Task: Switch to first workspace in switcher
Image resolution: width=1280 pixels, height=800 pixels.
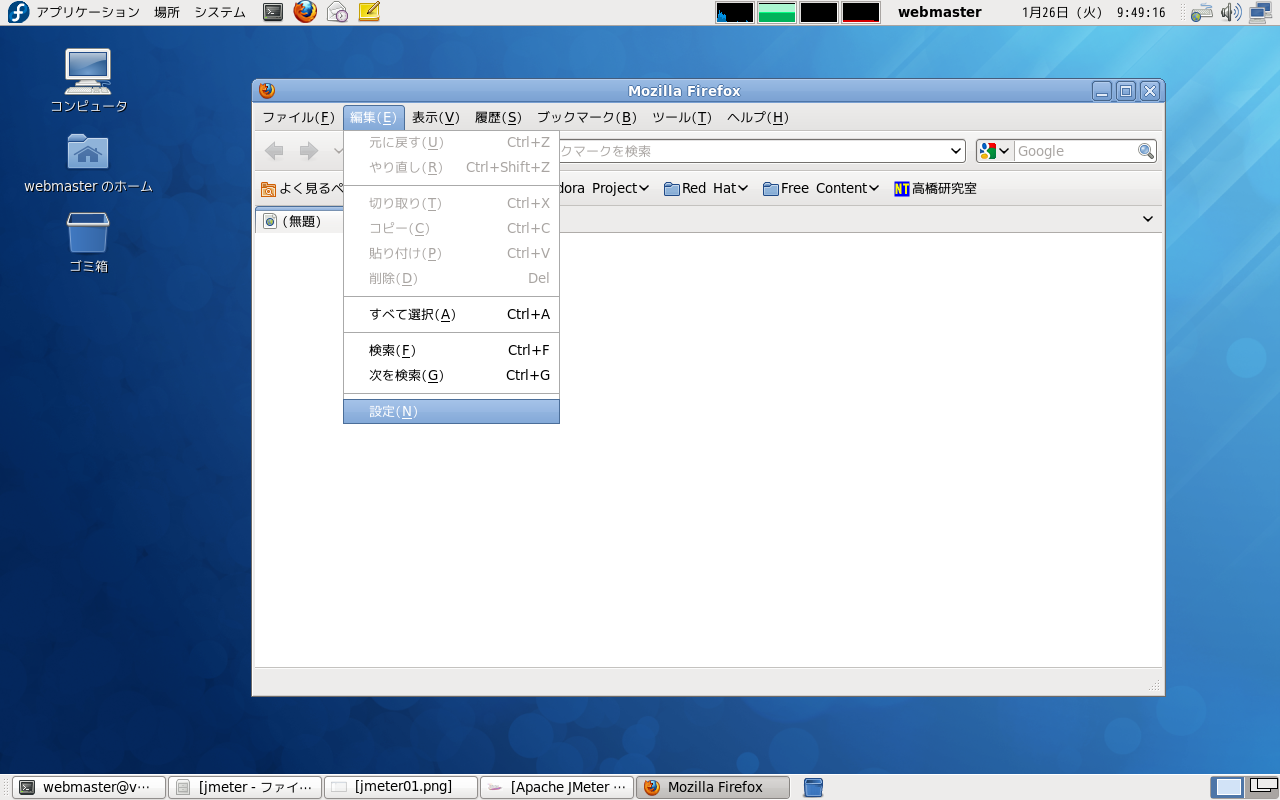Action: coord(1229,788)
